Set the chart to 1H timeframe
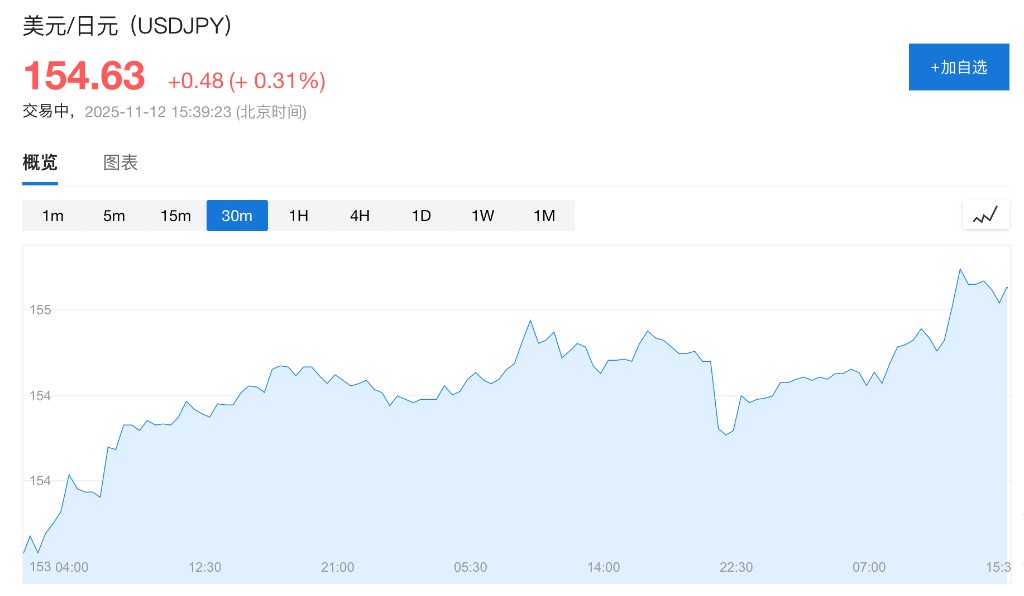 (298, 216)
